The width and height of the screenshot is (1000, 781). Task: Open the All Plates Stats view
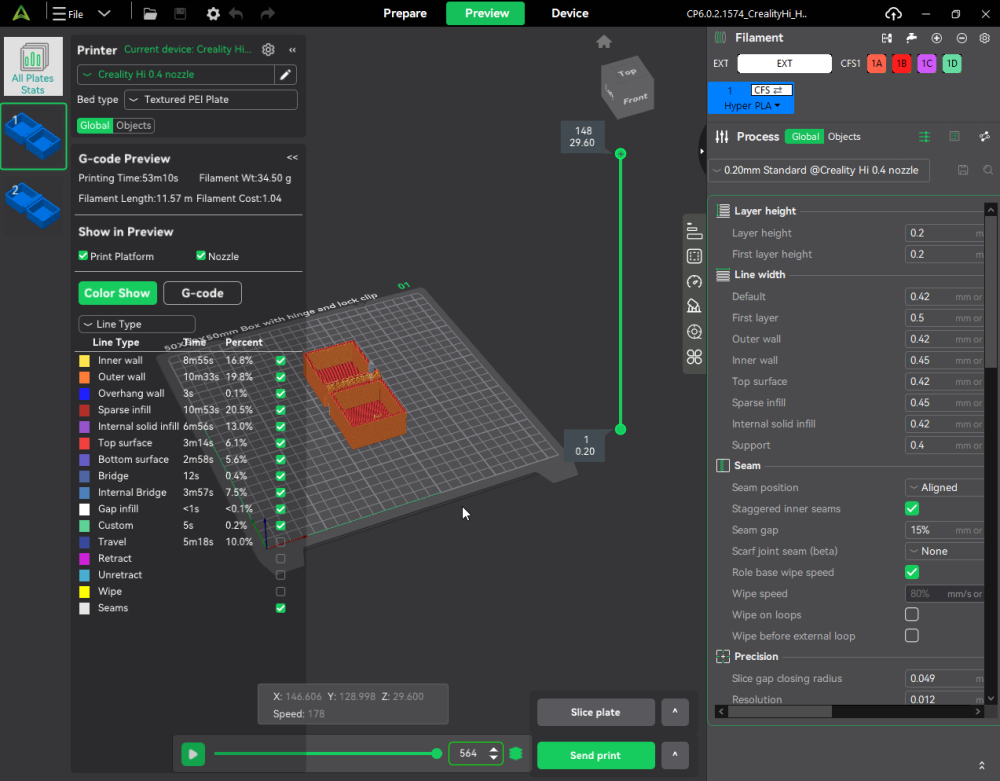point(33,66)
